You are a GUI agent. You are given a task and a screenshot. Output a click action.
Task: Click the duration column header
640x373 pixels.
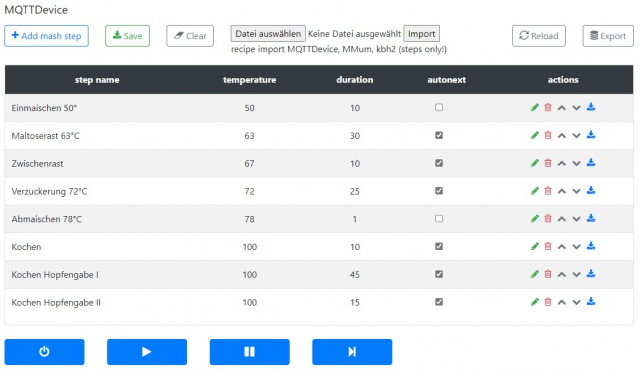coord(355,80)
